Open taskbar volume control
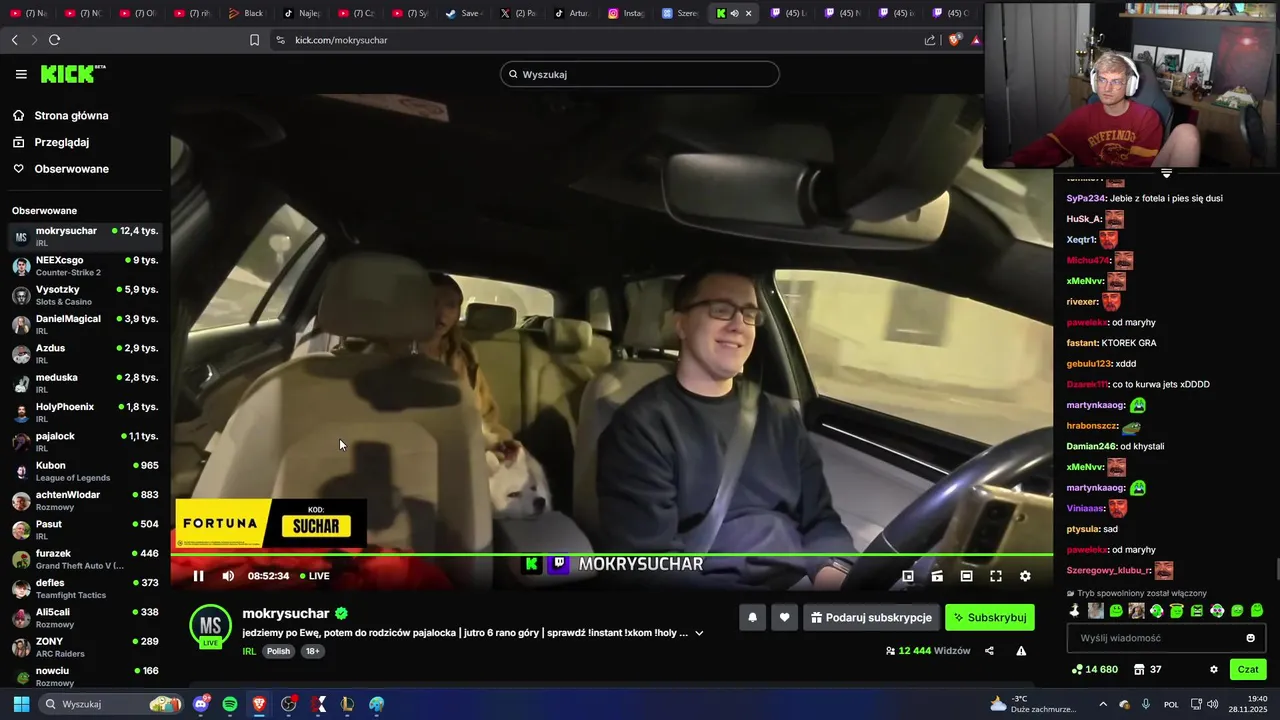 [1212, 704]
